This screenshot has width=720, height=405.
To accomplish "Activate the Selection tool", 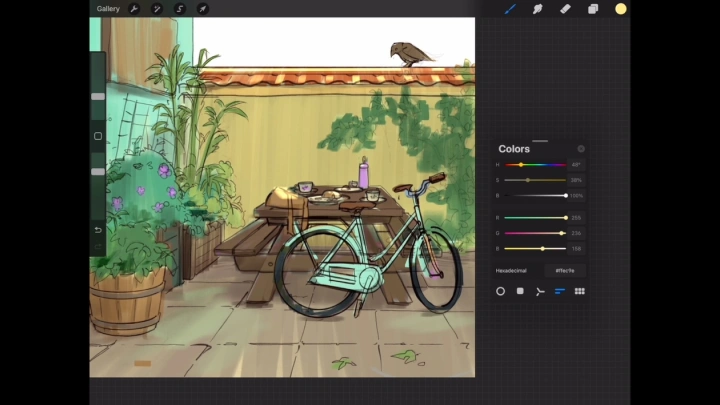I will (180, 9).
